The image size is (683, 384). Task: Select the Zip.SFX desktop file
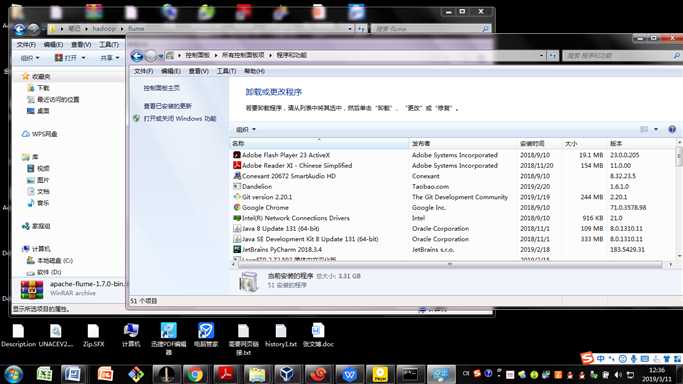(x=93, y=336)
